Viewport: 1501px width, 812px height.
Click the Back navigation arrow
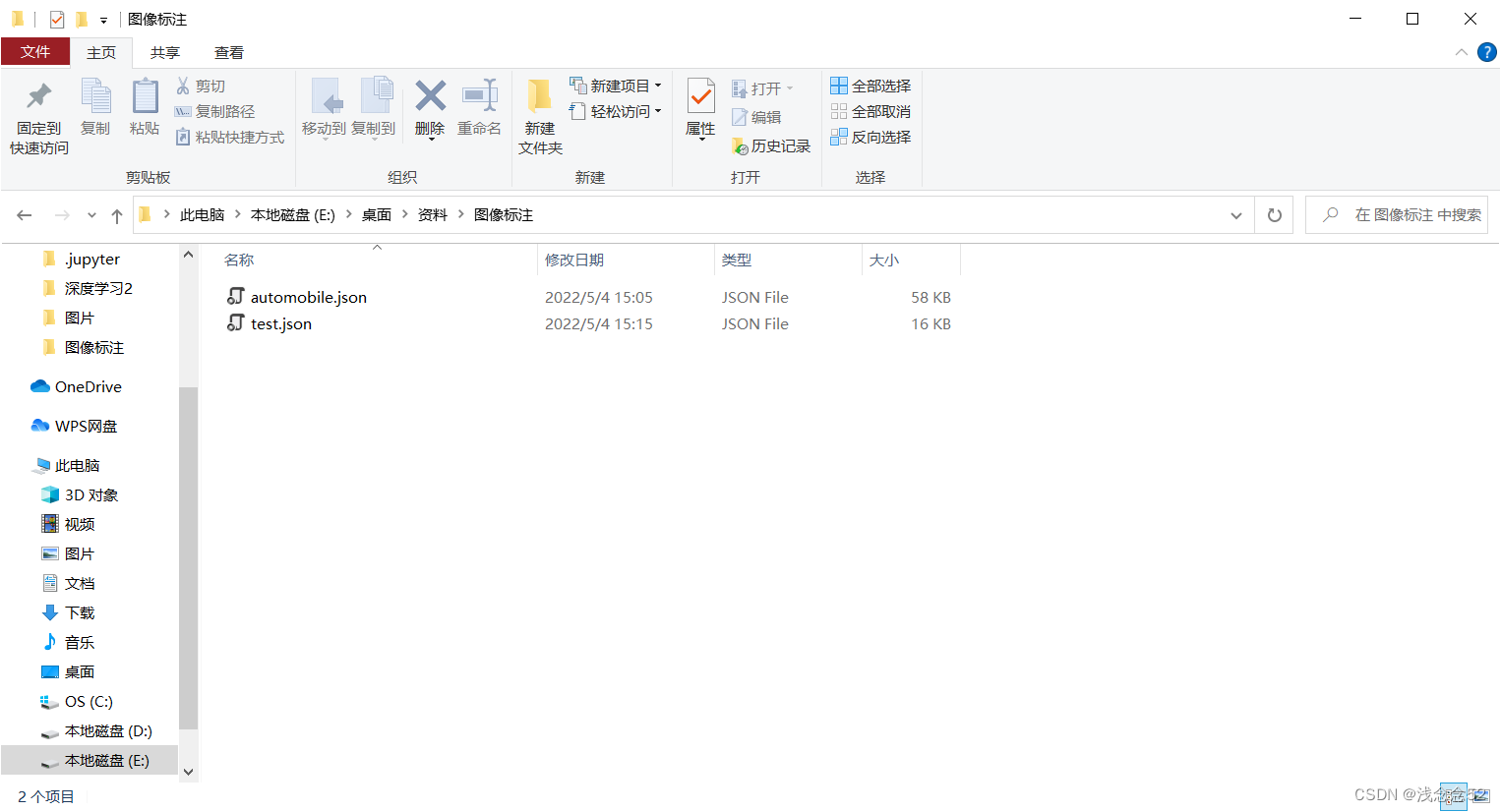[25, 215]
